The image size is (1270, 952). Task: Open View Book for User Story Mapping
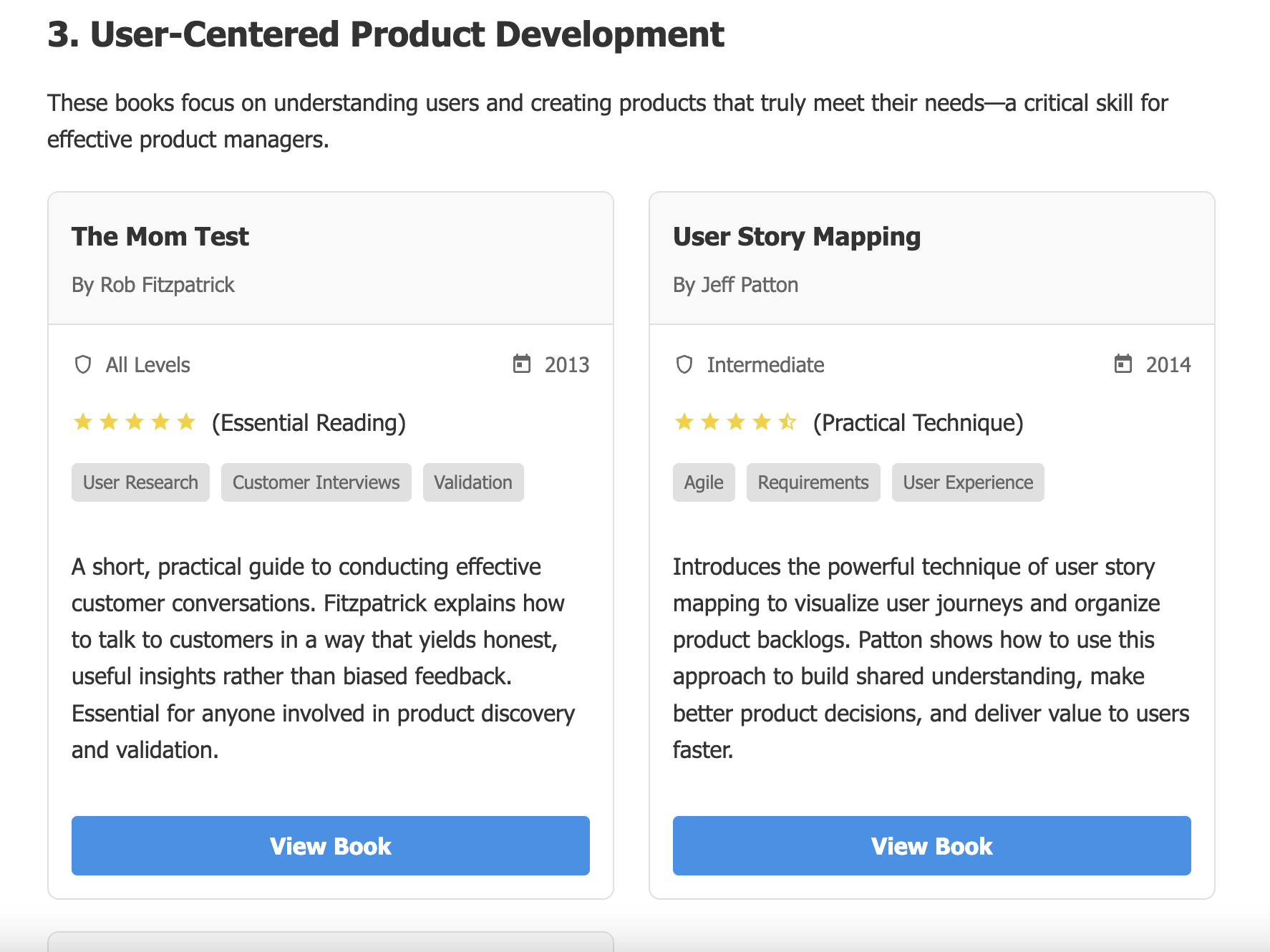932,845
